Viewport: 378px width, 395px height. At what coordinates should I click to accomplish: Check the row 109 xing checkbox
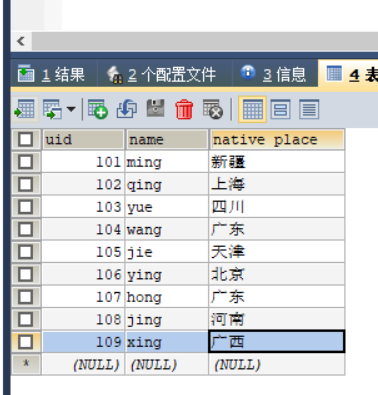click(26, 342)
